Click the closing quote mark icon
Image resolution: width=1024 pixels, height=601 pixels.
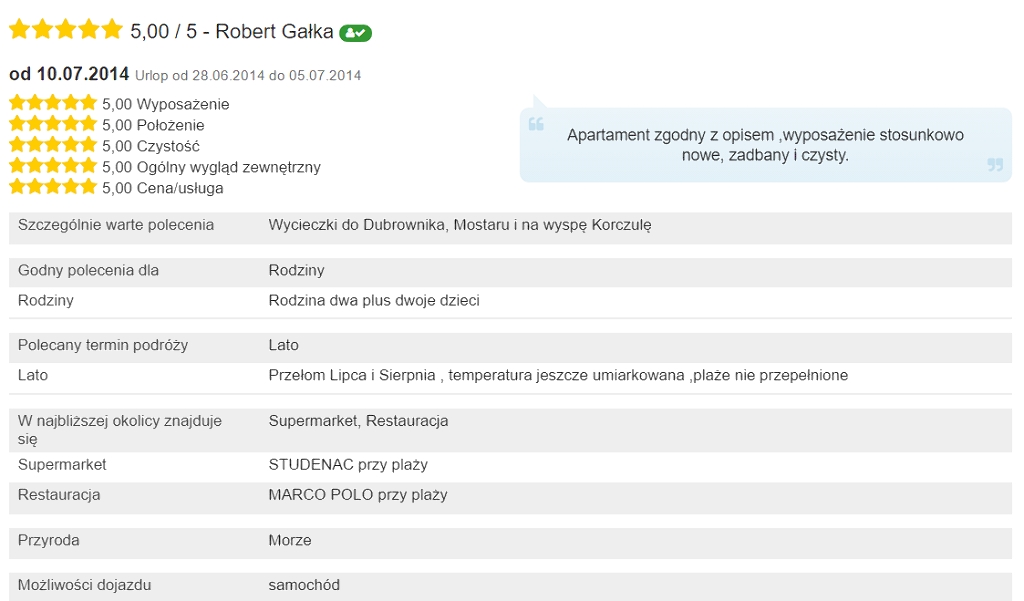pos(994,165)
